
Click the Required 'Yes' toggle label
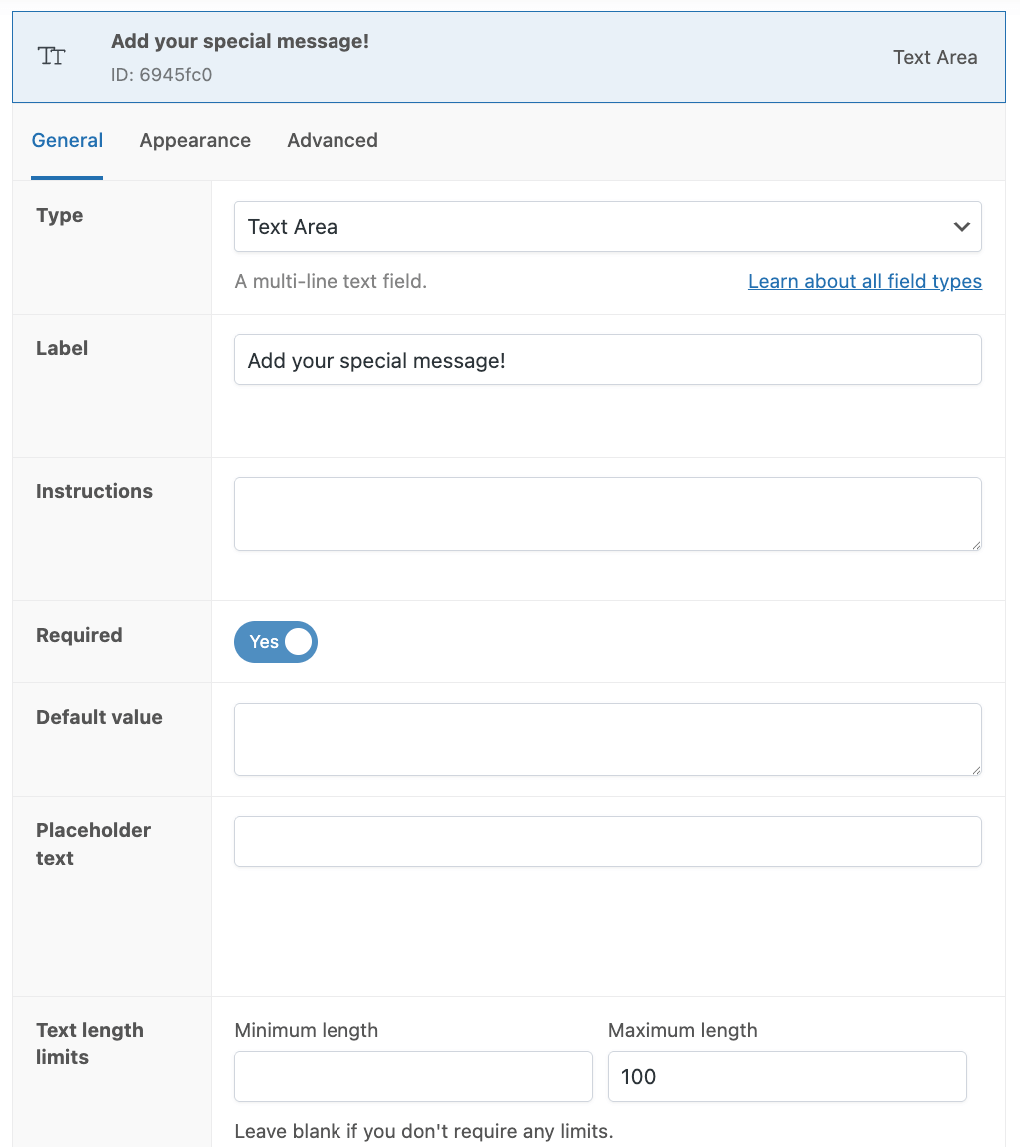[265, 641]
